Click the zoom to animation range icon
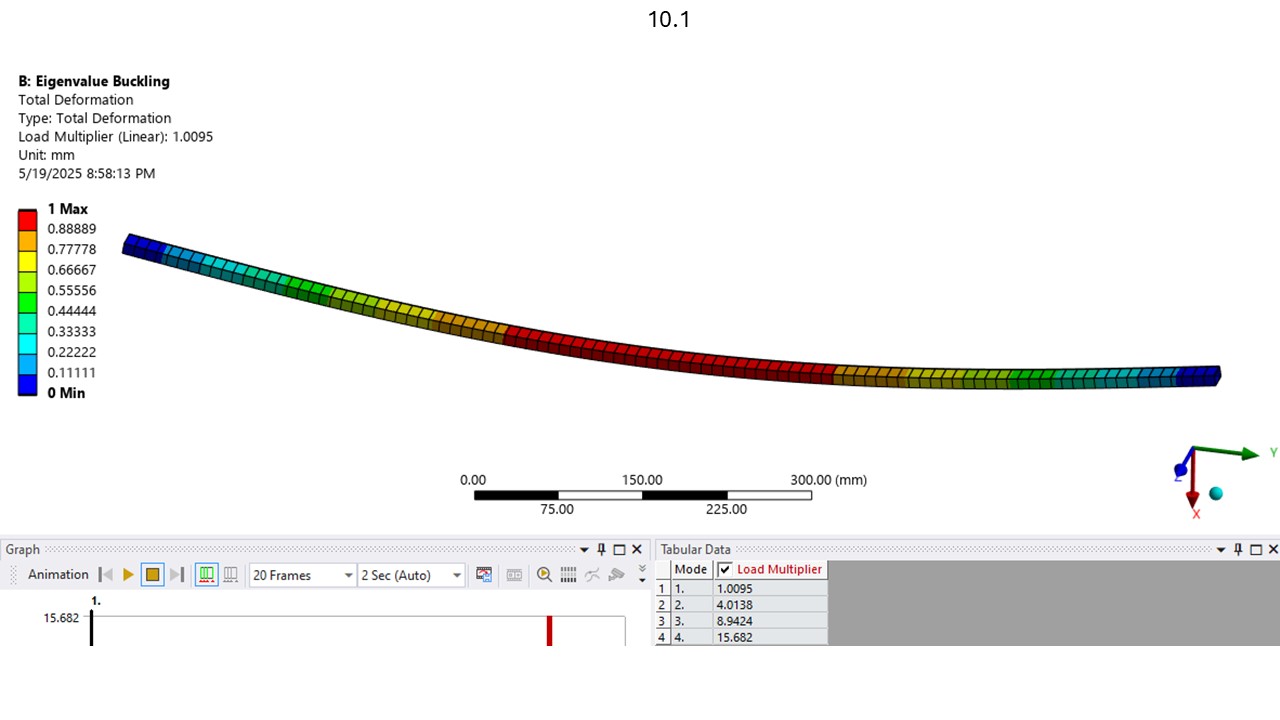This screenshot has height=720, width=1280. tap(544, 575)
